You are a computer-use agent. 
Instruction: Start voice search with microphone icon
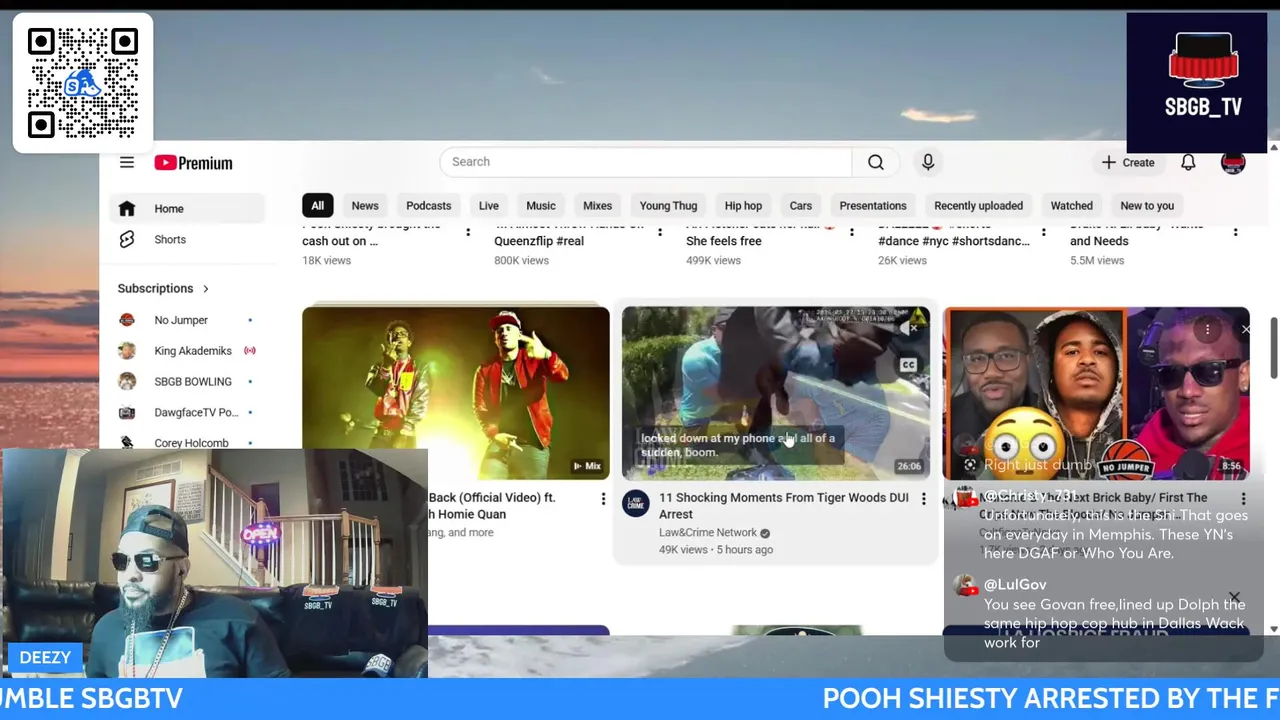click(x=928, y=162)
